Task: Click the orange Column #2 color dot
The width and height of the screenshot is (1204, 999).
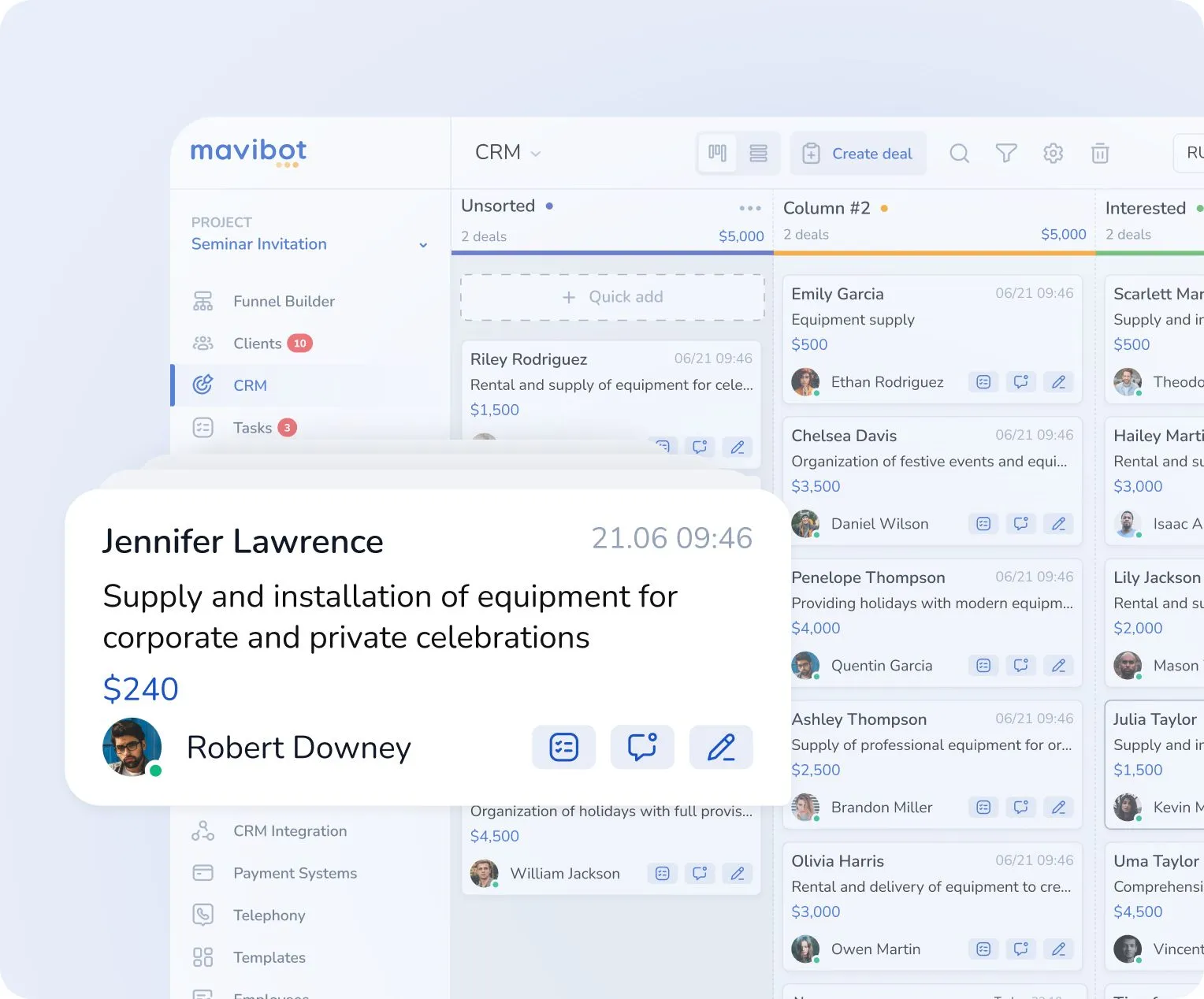Action: coord(884,209)
